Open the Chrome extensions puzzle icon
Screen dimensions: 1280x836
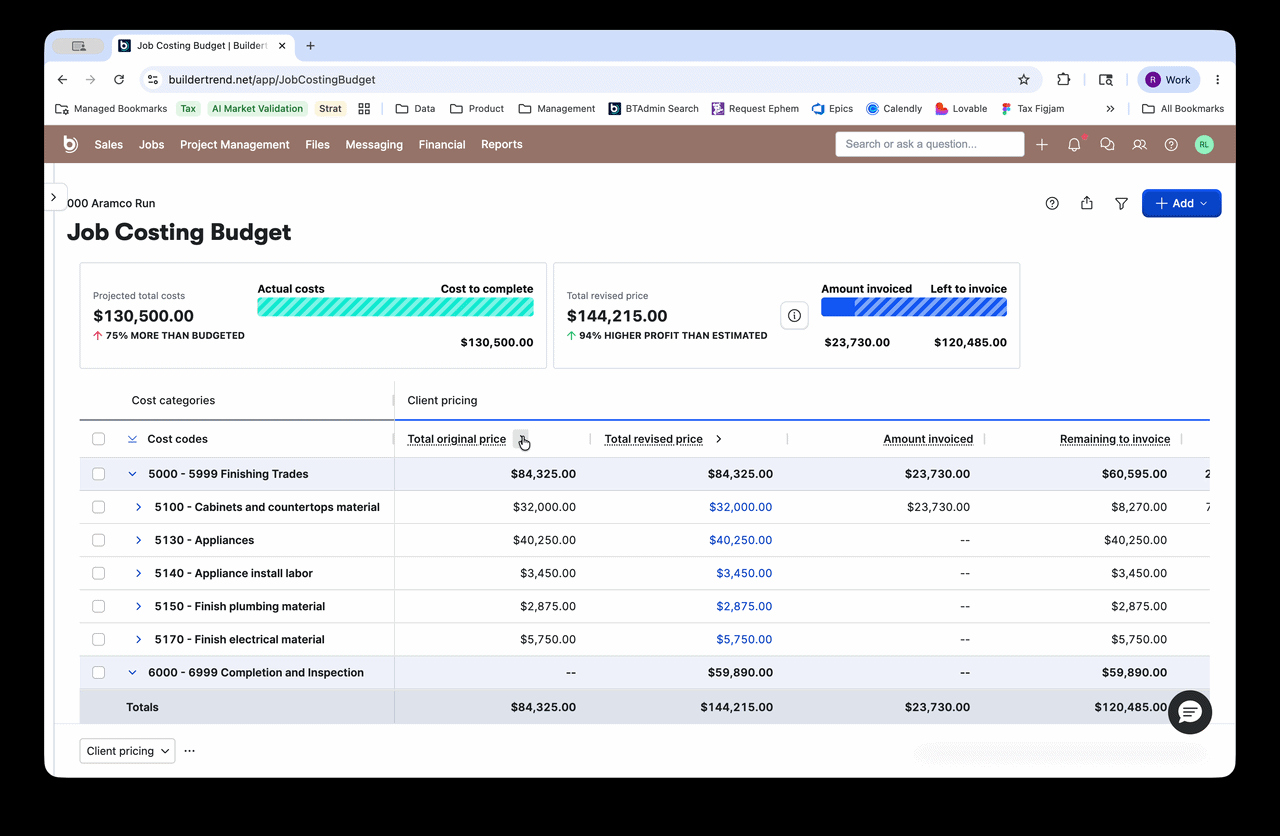1063,80
